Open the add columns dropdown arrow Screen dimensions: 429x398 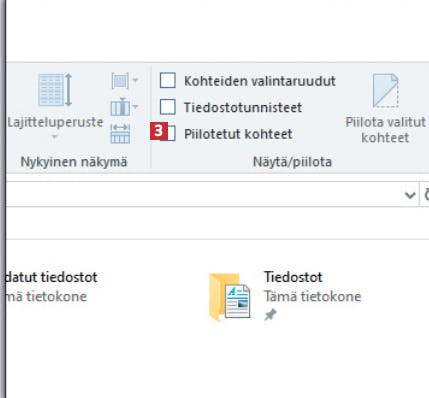[135, 107]
